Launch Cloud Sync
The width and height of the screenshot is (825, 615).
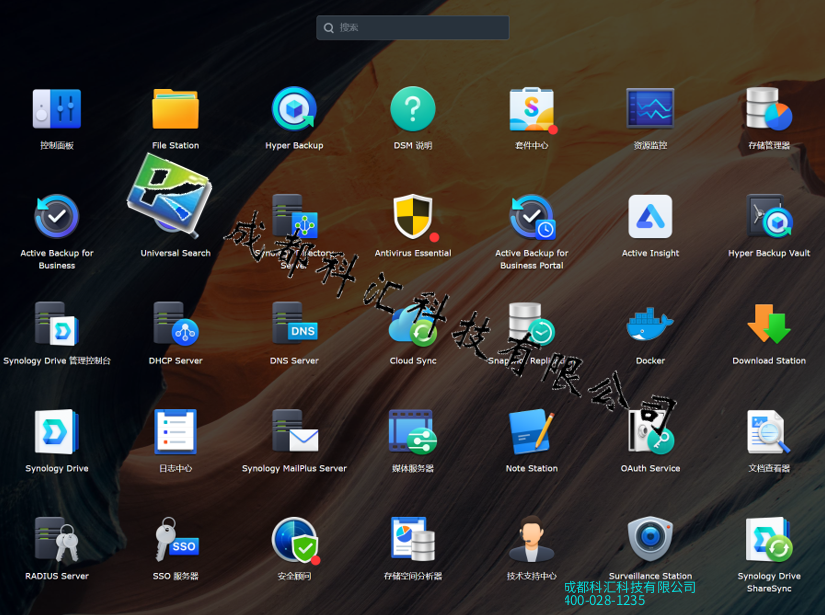413,325
